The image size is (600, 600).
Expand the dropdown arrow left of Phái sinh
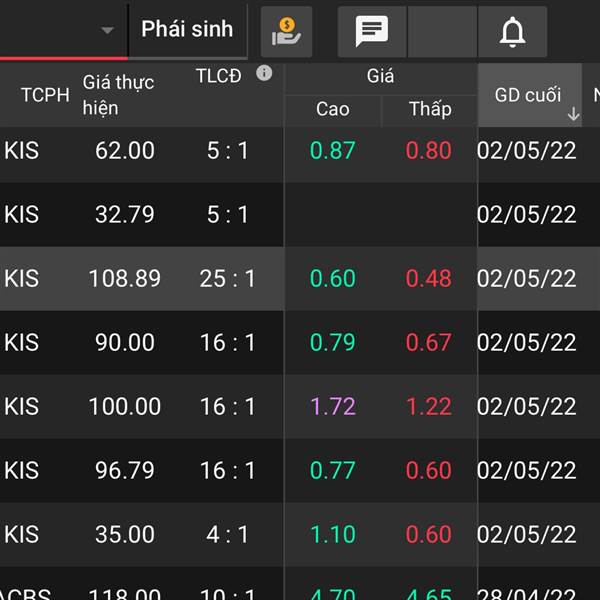(107, 30)
